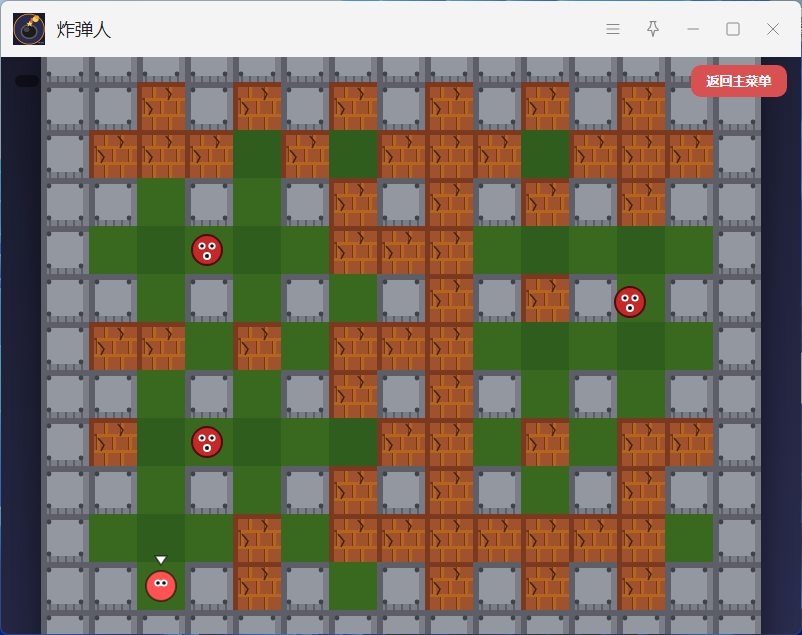Click the red enemy closest to the player
This screenshot has height=635, width=802.
point(207,442)
